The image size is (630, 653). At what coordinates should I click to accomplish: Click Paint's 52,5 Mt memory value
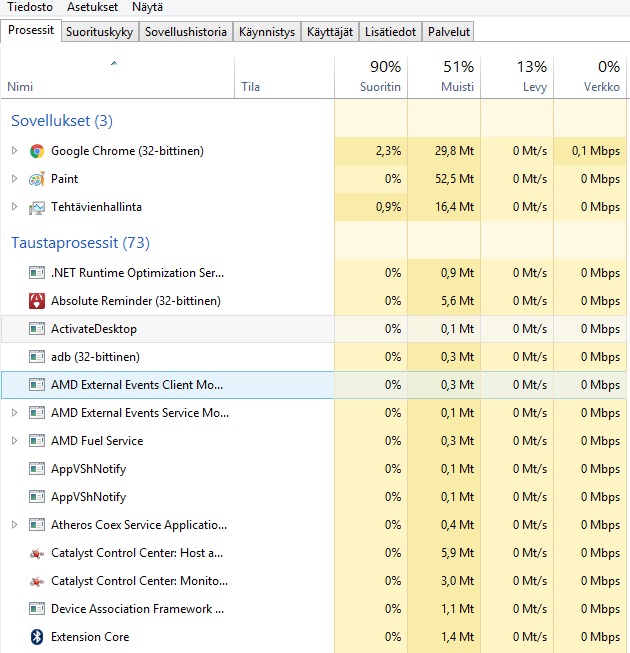(454, 179)
